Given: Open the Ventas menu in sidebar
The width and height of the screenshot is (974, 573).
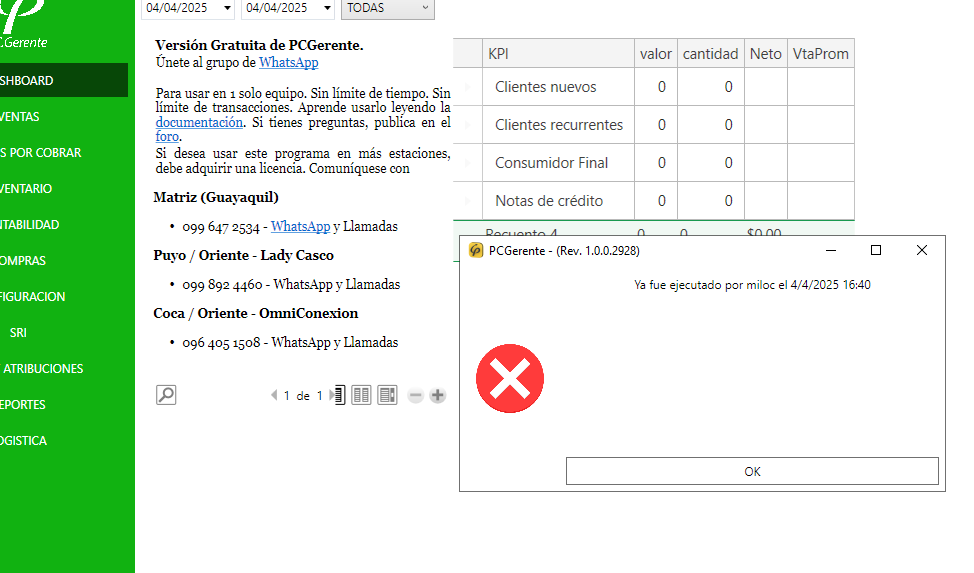Looking at the screenshot, I should (64, 116).
